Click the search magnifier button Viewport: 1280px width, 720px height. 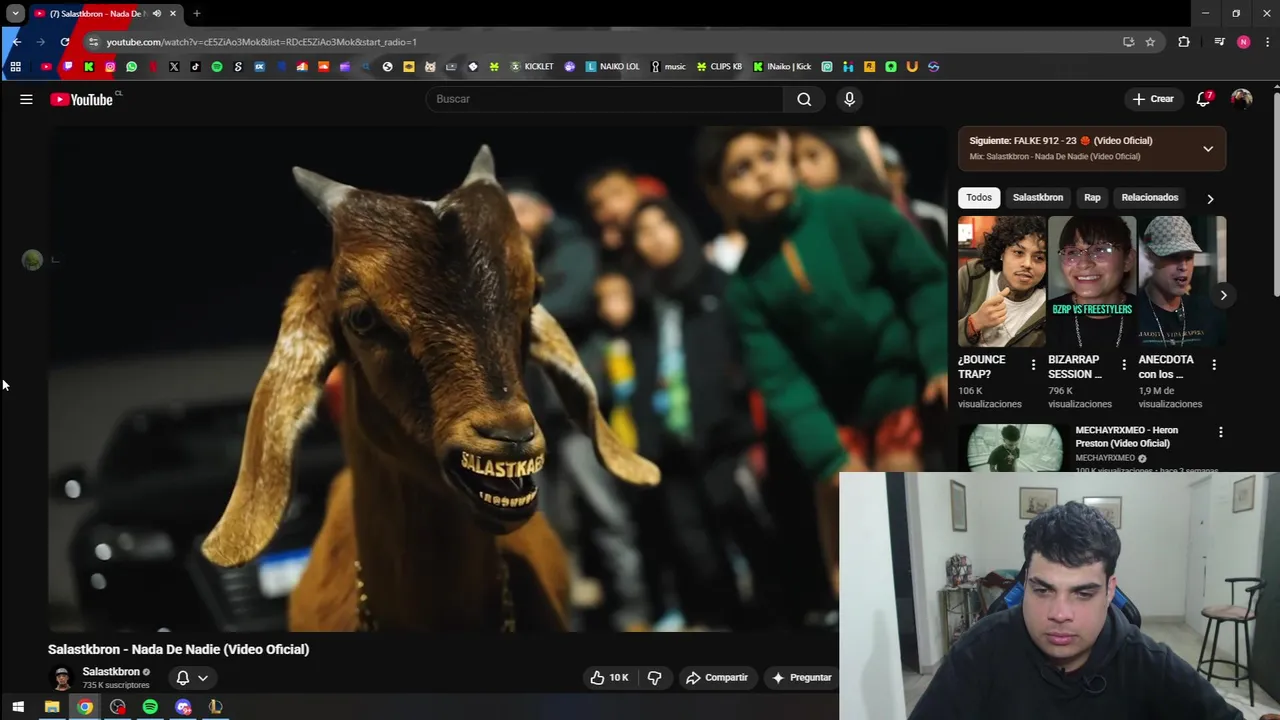pyautogui.click(x=804, y=99)
